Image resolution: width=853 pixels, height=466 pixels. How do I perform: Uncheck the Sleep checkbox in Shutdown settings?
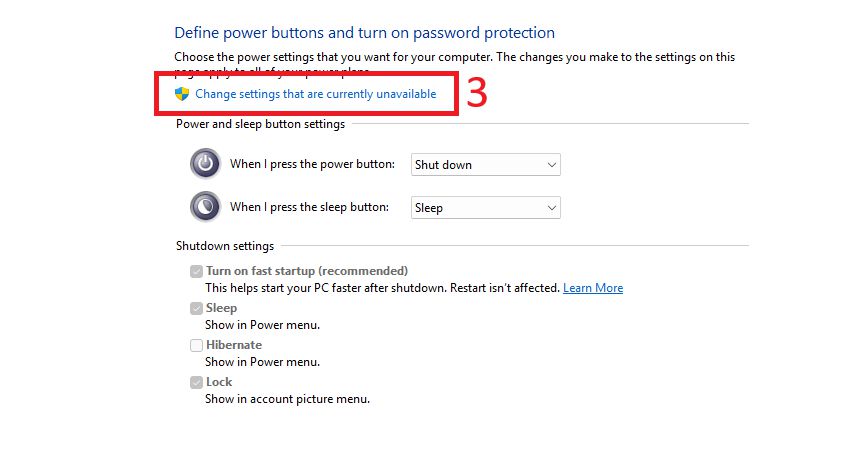click(x=196, y=308)
